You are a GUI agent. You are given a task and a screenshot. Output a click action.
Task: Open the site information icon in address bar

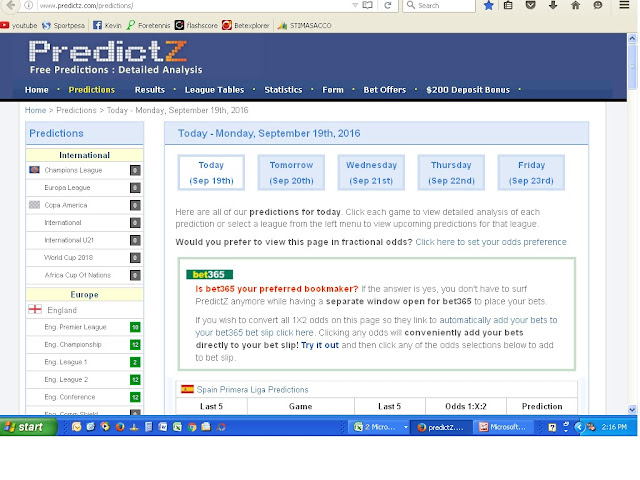pyautogui.click(x=29, y=5)
